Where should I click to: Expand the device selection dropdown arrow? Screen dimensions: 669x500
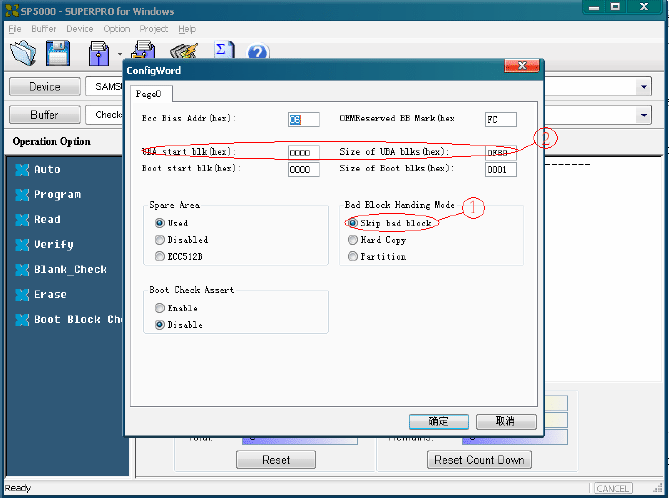643,87
